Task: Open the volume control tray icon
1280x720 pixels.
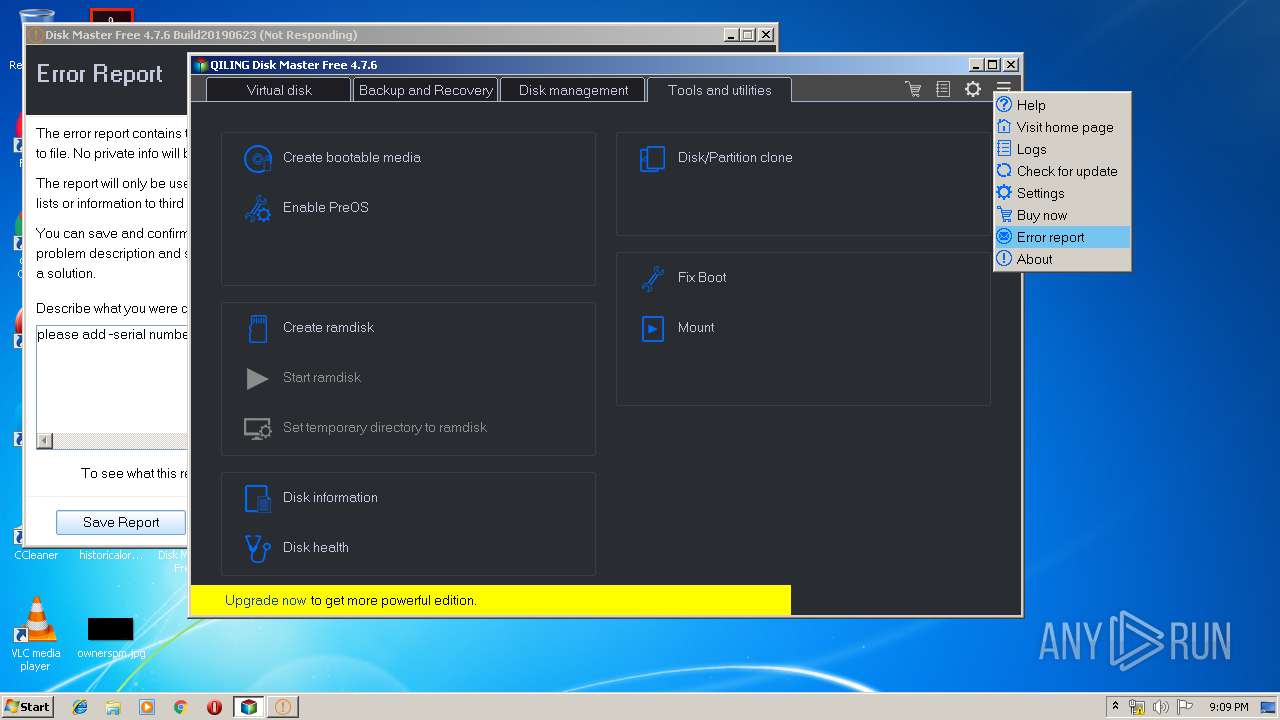Action: [x=1160, y=707]
